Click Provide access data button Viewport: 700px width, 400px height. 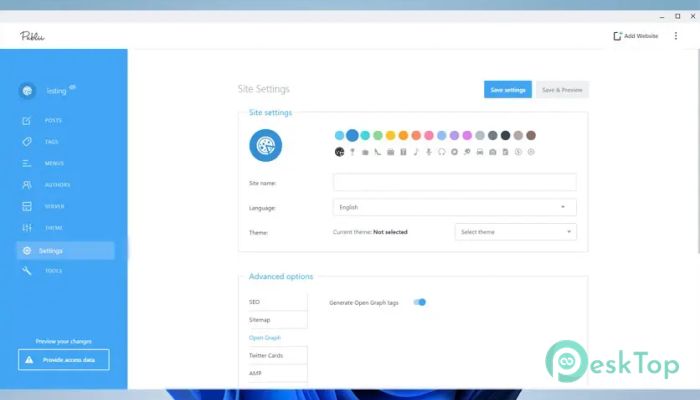click(x=63, y=360)
